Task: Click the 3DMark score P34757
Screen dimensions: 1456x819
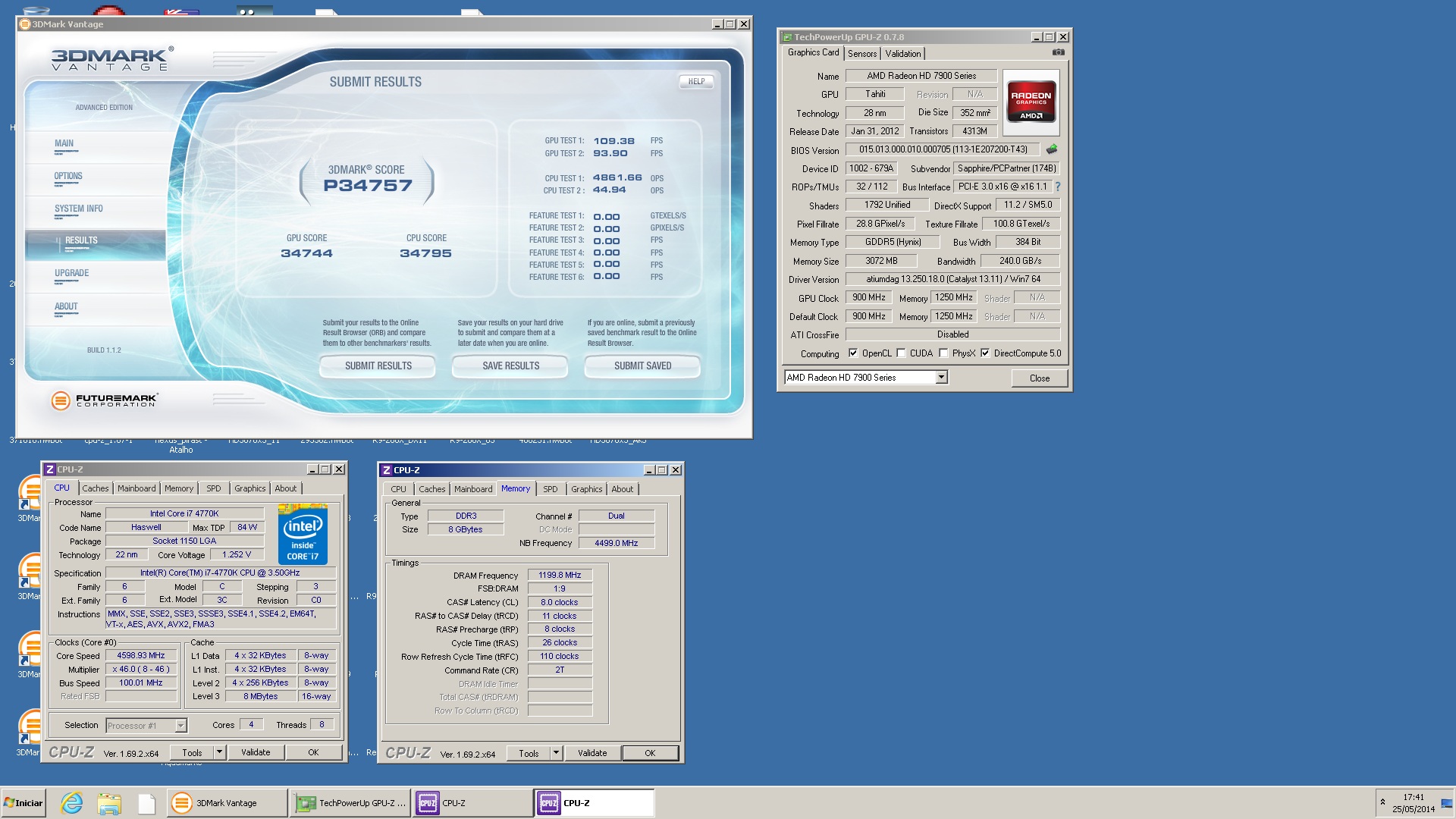Action: pos(368,186)
